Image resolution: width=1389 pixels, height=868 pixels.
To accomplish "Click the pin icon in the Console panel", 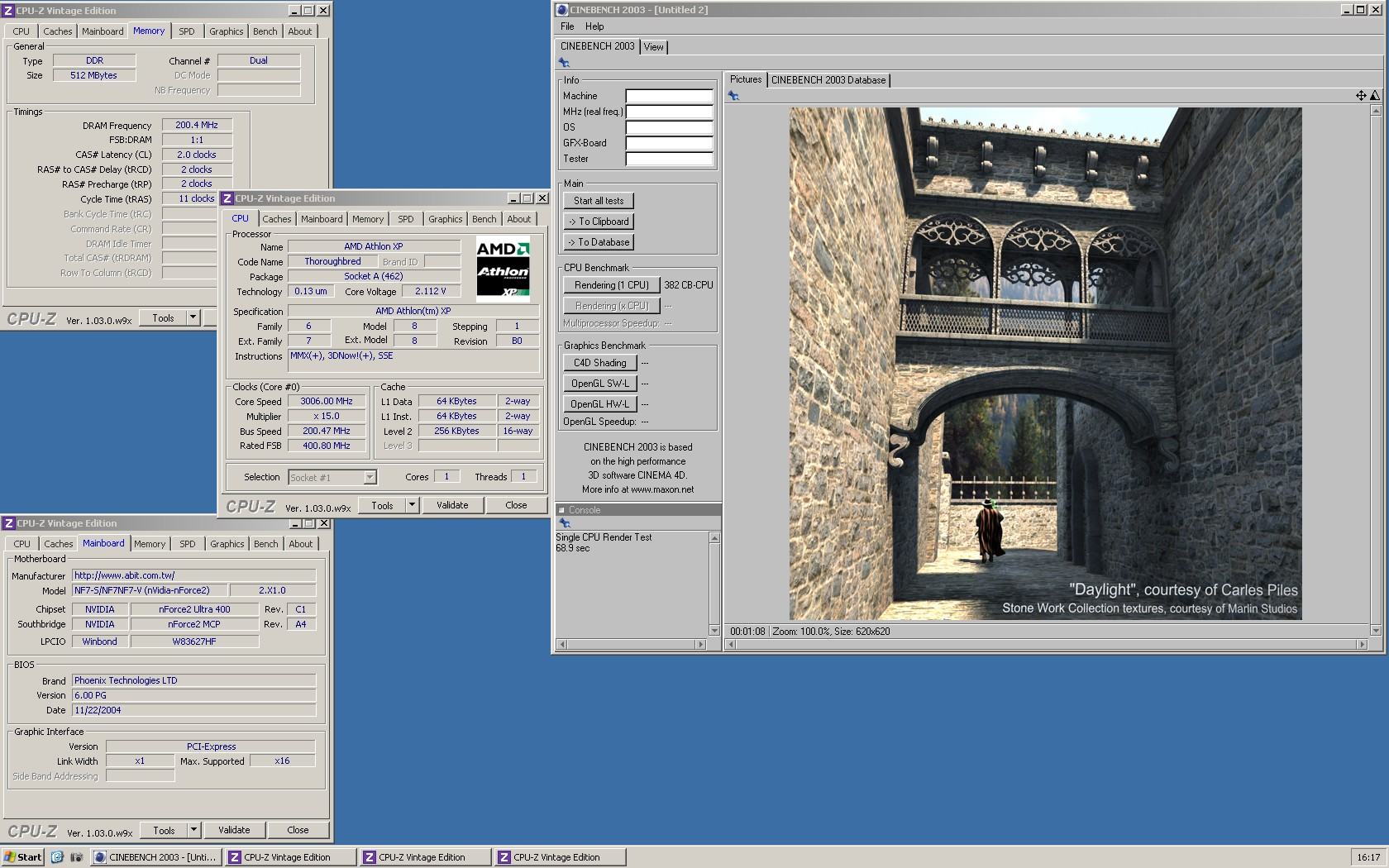I will (x=565, y=523).
